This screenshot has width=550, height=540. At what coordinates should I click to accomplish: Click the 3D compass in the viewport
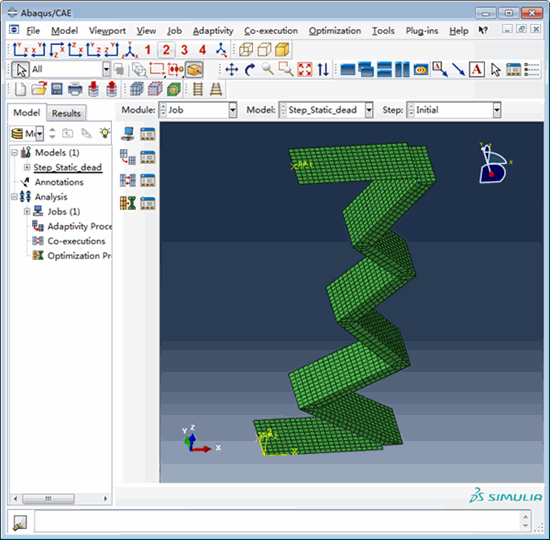tap(494, 163)
